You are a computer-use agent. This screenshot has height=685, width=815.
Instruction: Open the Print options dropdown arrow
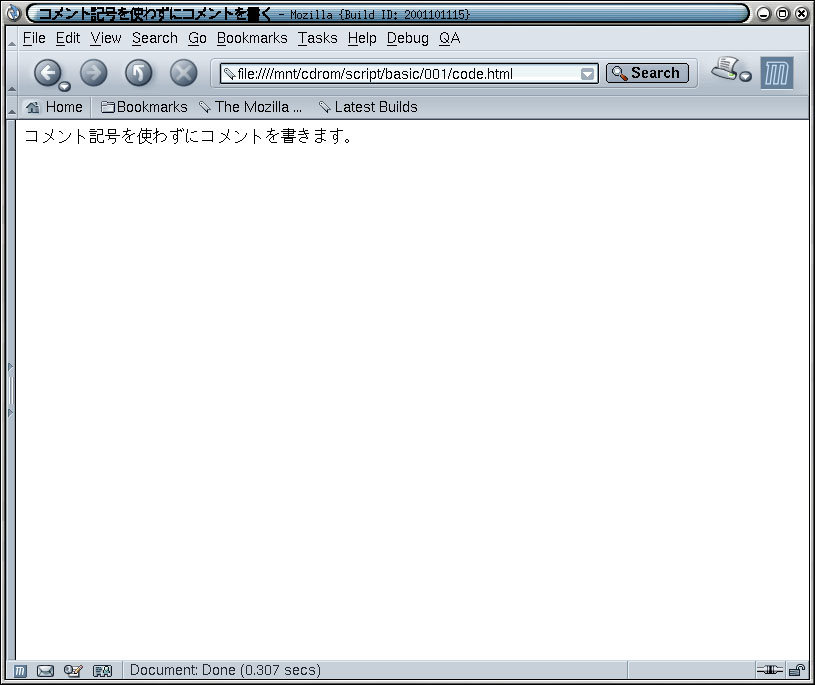click(746, 77)
